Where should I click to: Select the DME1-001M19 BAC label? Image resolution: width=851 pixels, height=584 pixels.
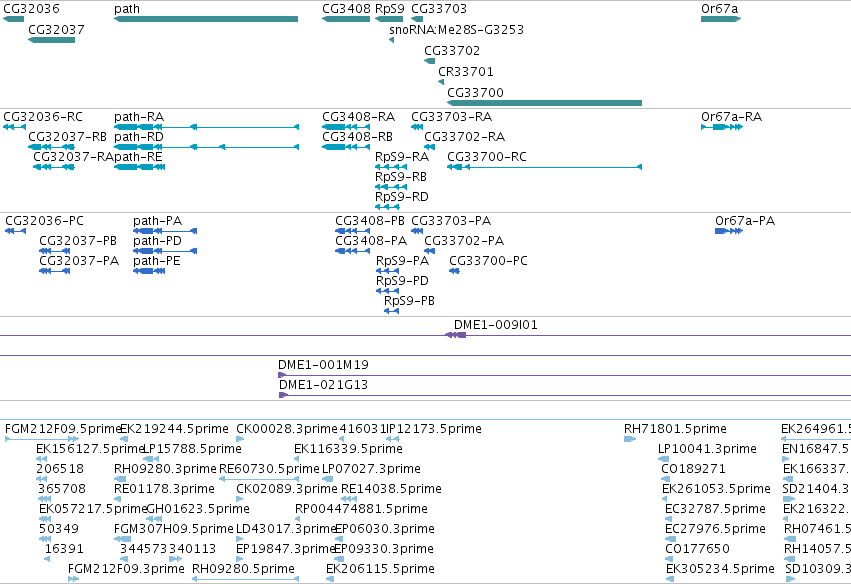click(x=323, y=365)
